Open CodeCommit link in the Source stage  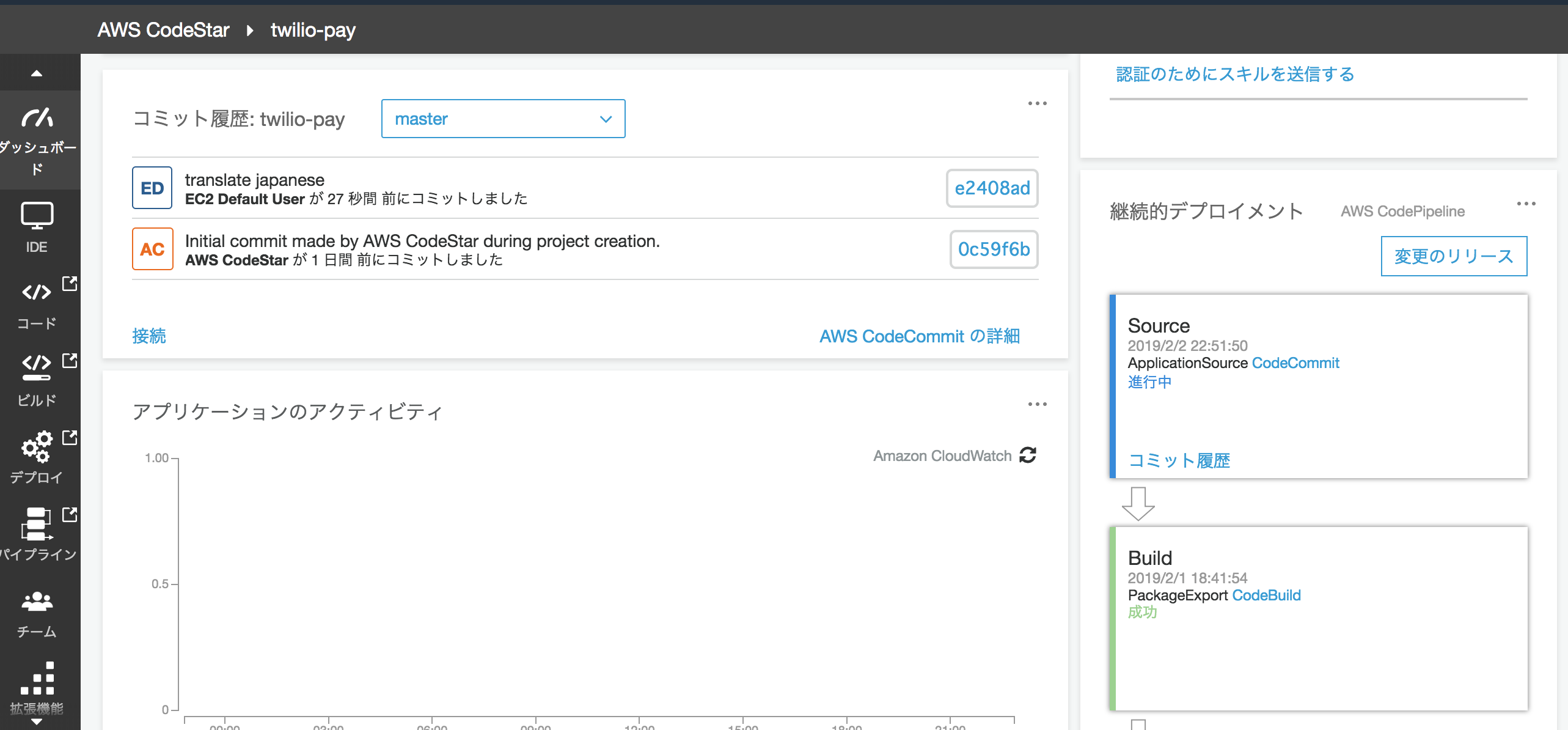(1295, 363)
